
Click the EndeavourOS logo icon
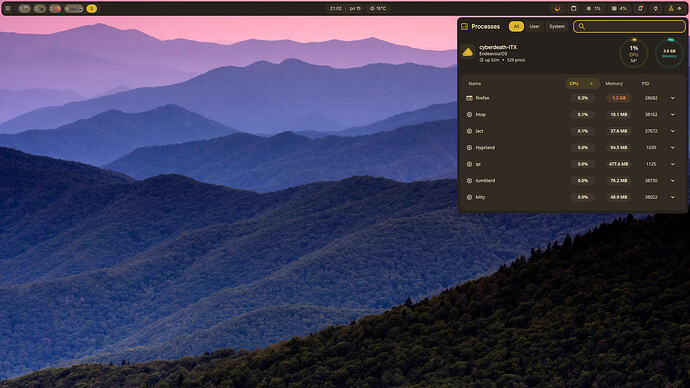pyautogui.click(x=468, y=53)
